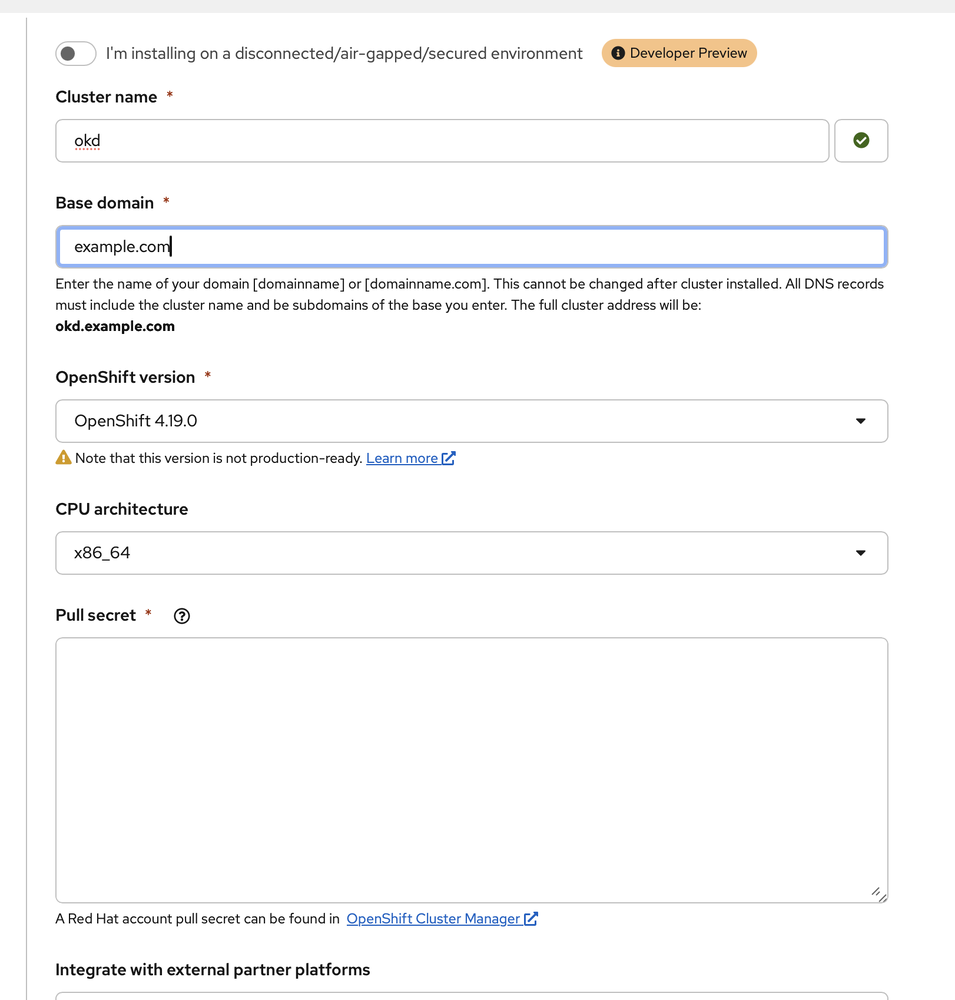955x1000 pixels.
Task: Click the disconnected environment toggle label text
Action: tap(344, 54)
